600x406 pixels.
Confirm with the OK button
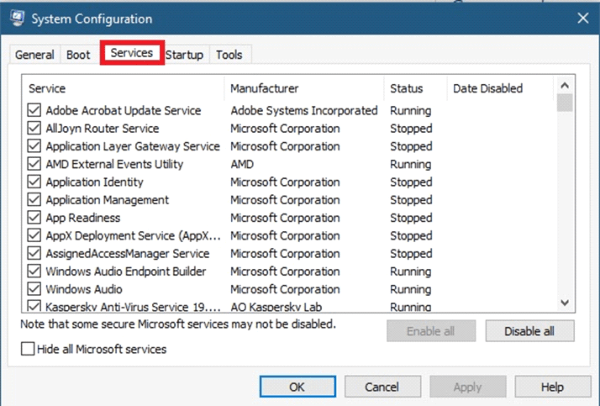click(297, 387)
